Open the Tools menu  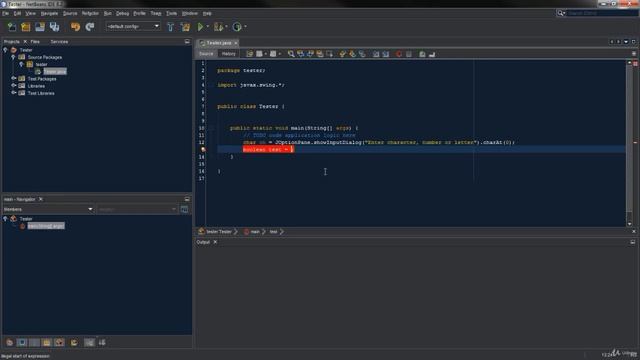(x=171, y=13)
